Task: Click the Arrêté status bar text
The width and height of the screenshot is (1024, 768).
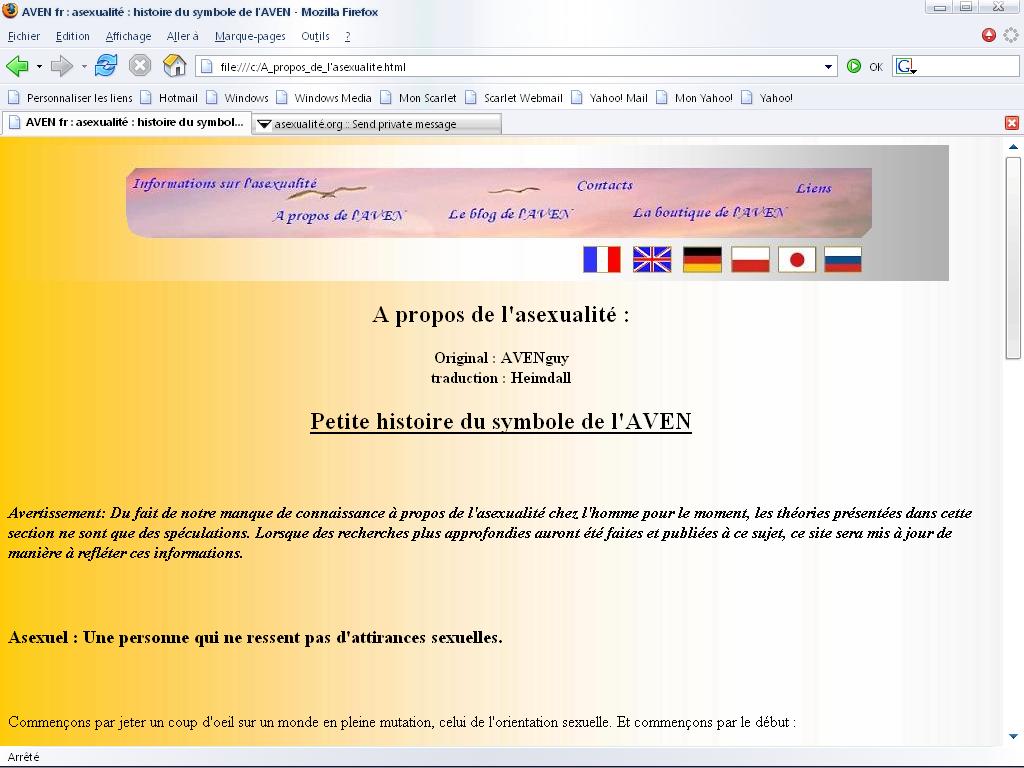Action: tap(24, 757)
